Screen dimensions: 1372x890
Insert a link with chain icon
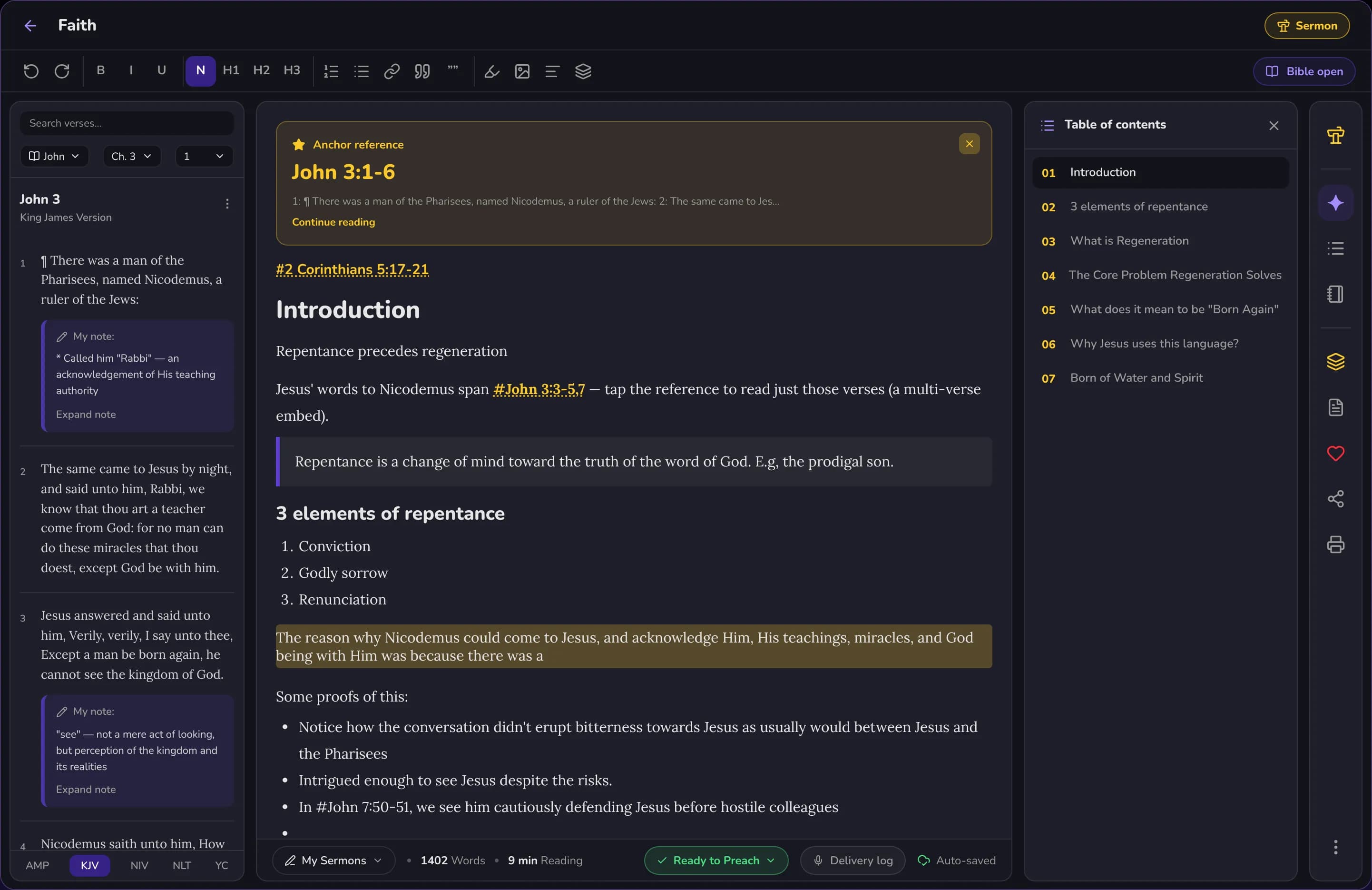pyautogui.click(x=392, y=71)
